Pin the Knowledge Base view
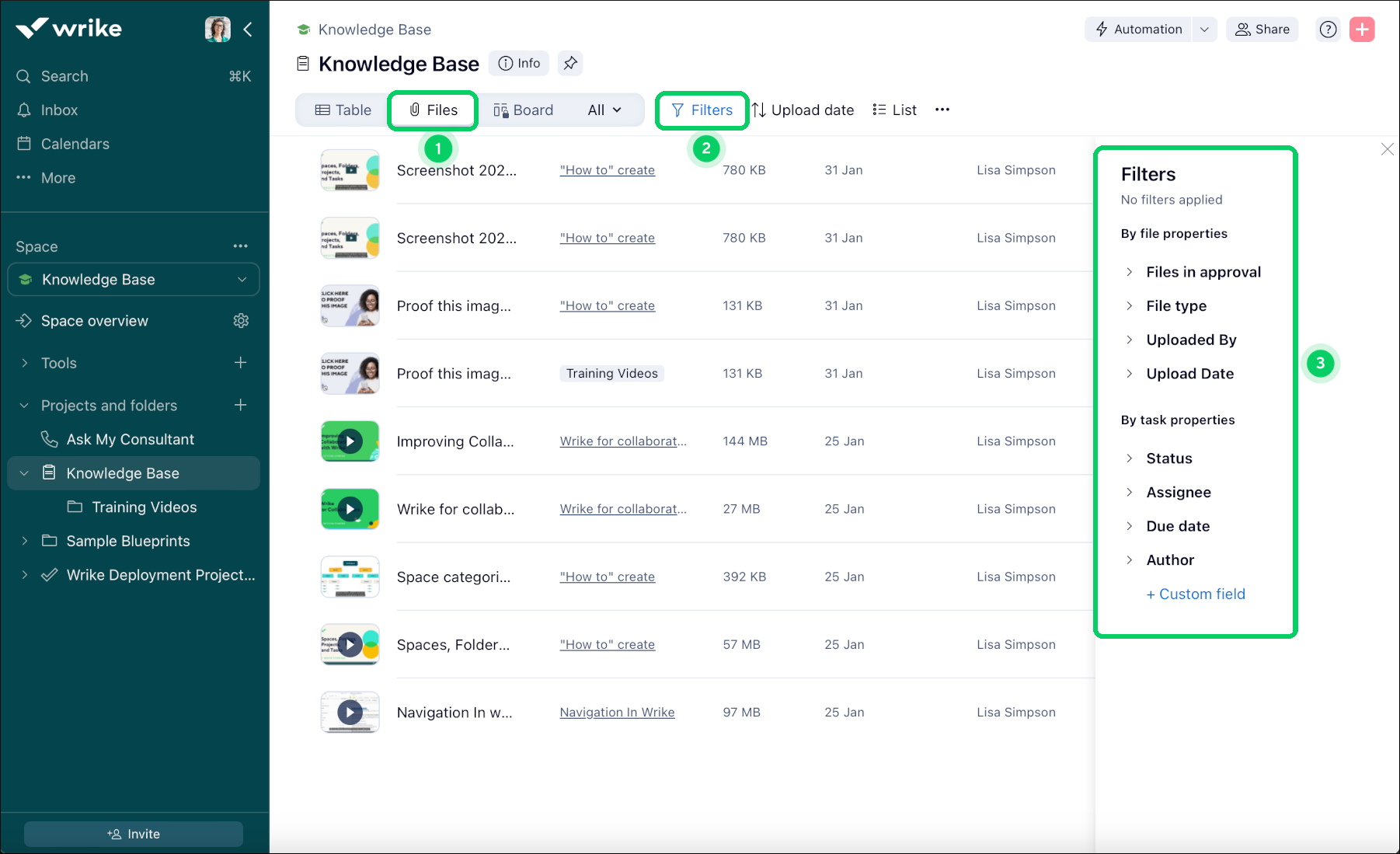 pyautogui.click(x=571, y=63)
